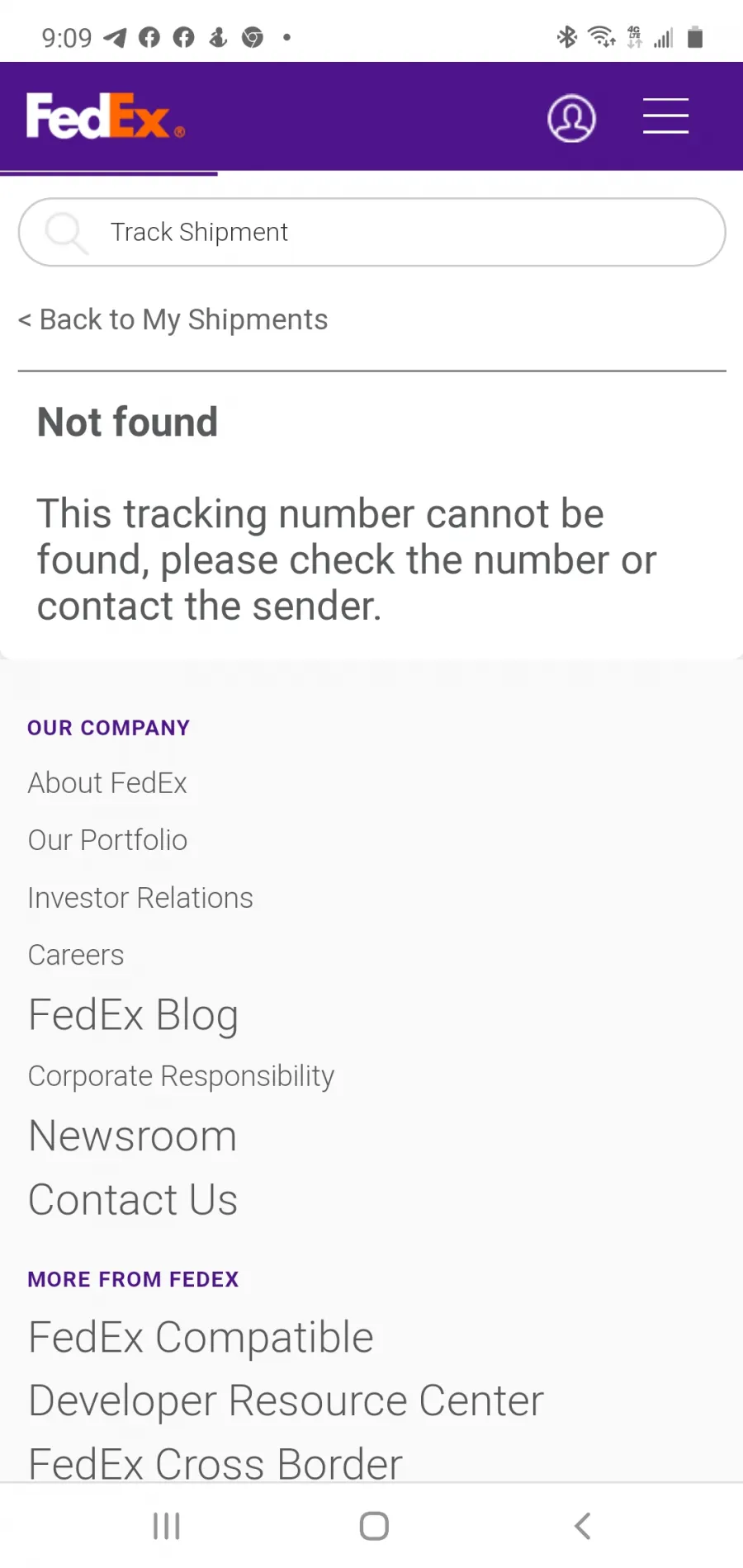Open the hamburger menu
This screenshot has height=1568, width=743.
[x=665, y=116]
